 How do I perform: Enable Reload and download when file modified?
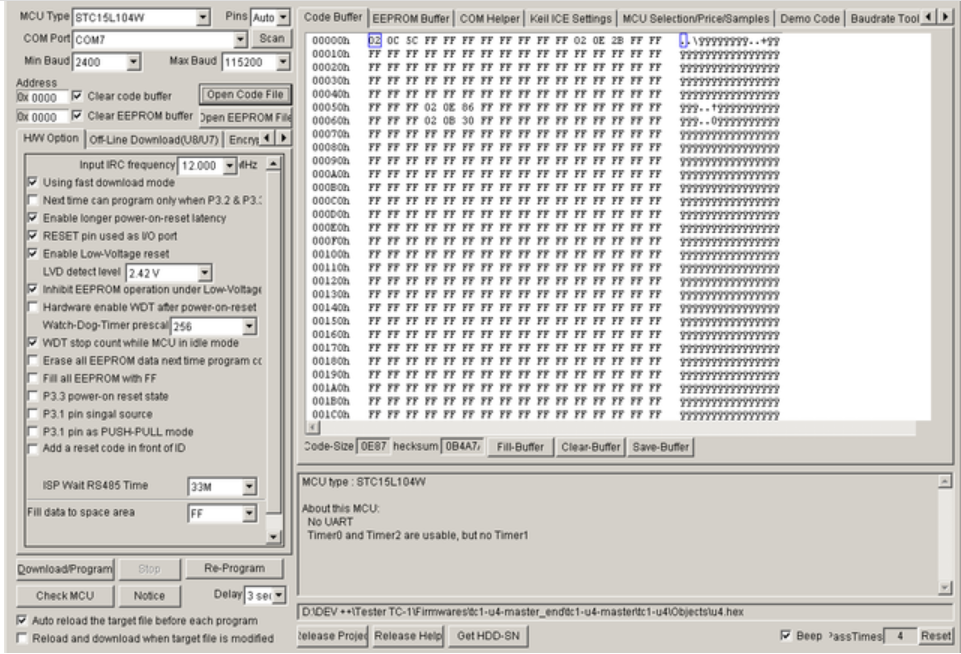point(22,638)
